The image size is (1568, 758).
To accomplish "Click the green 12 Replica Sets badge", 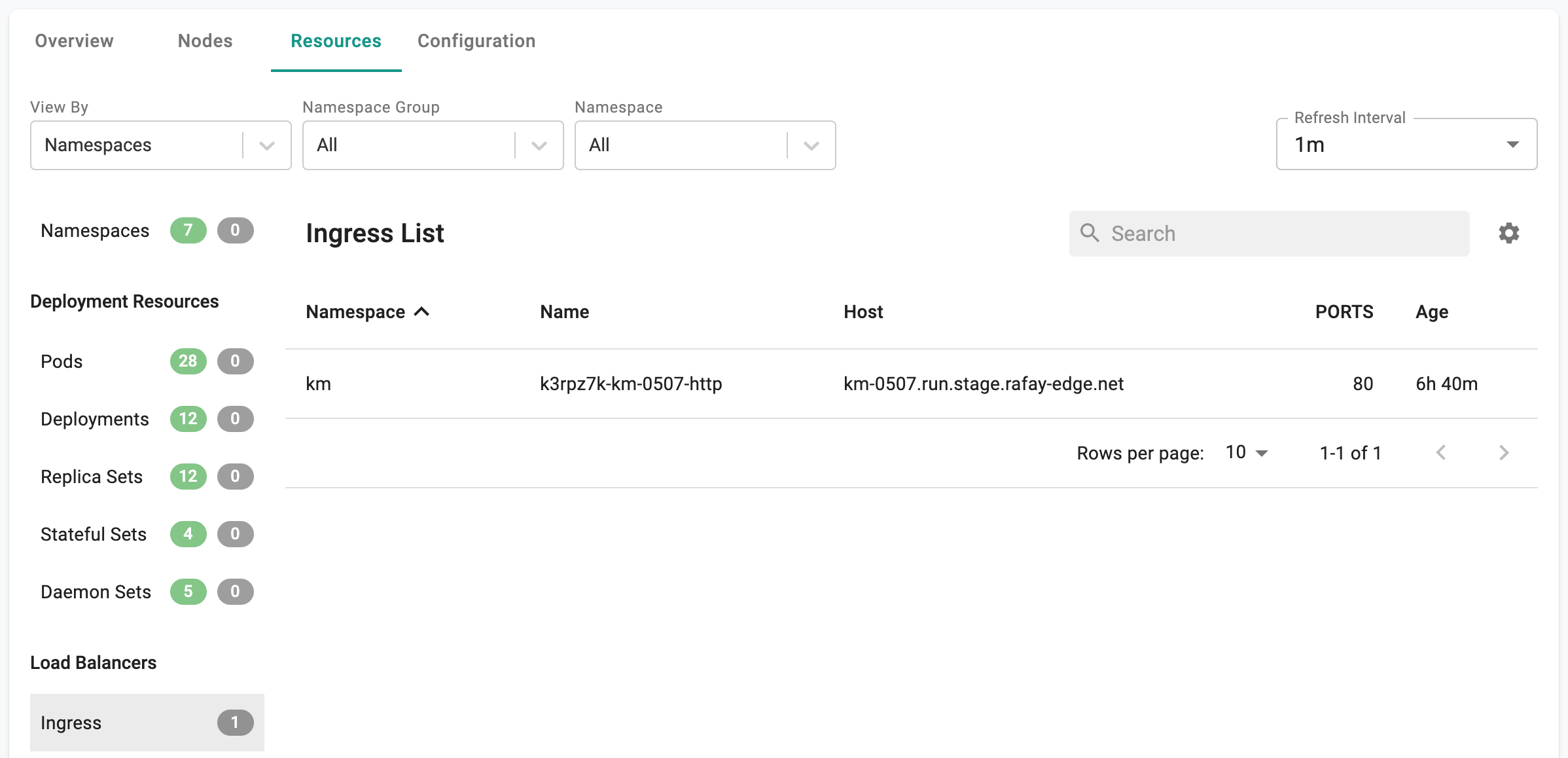I will tap(188, 477).
